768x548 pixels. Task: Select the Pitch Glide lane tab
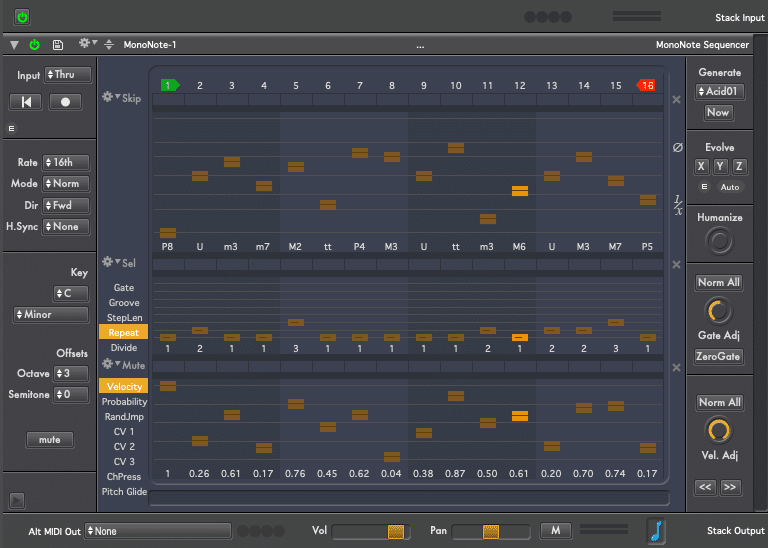(x=124, y=492)
